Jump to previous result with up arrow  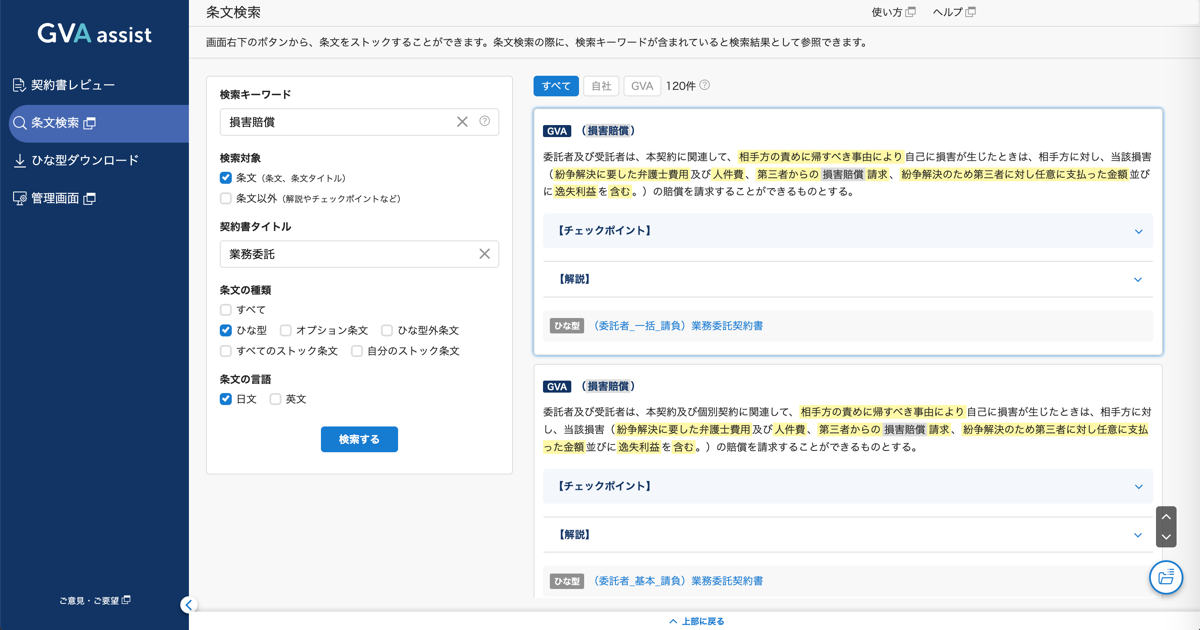tap(1166, 517)
